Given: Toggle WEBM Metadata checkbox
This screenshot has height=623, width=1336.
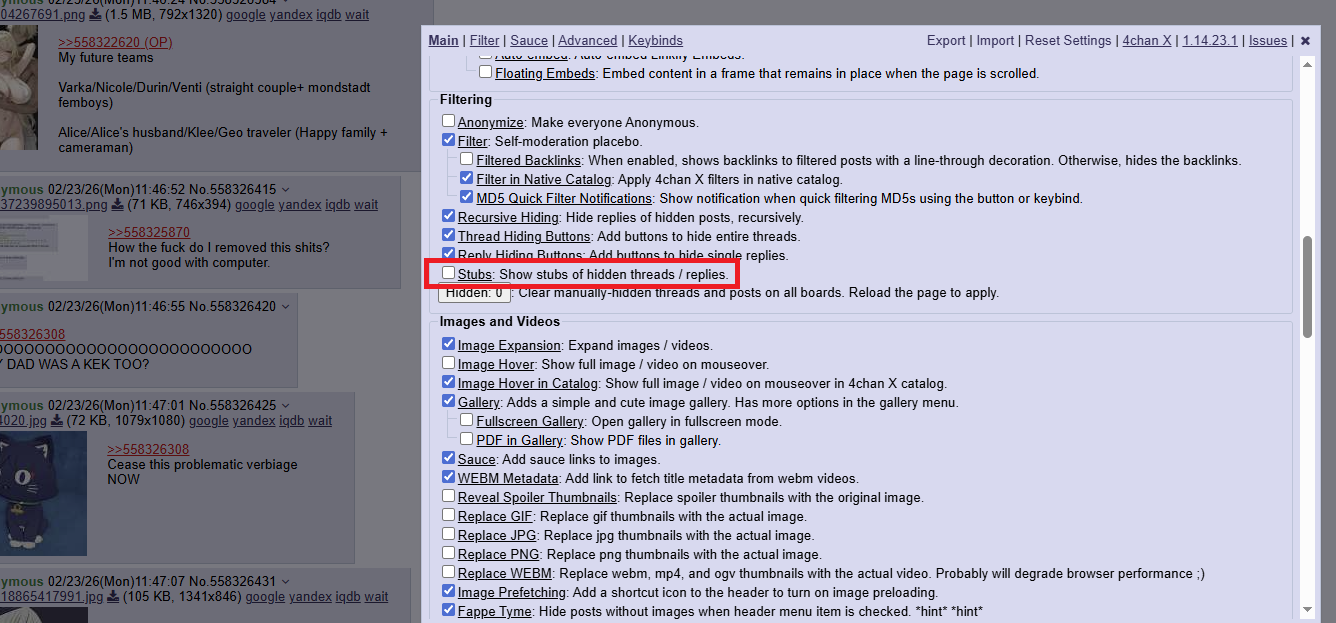Looking at the screenshot, I should (x=449, y=478).
